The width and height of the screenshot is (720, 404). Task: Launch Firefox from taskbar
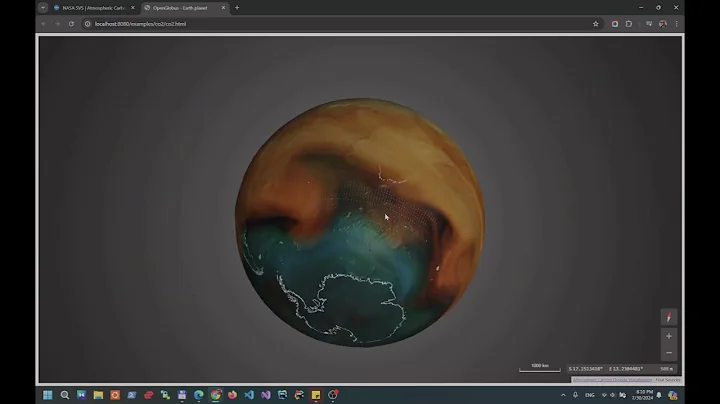232,395
